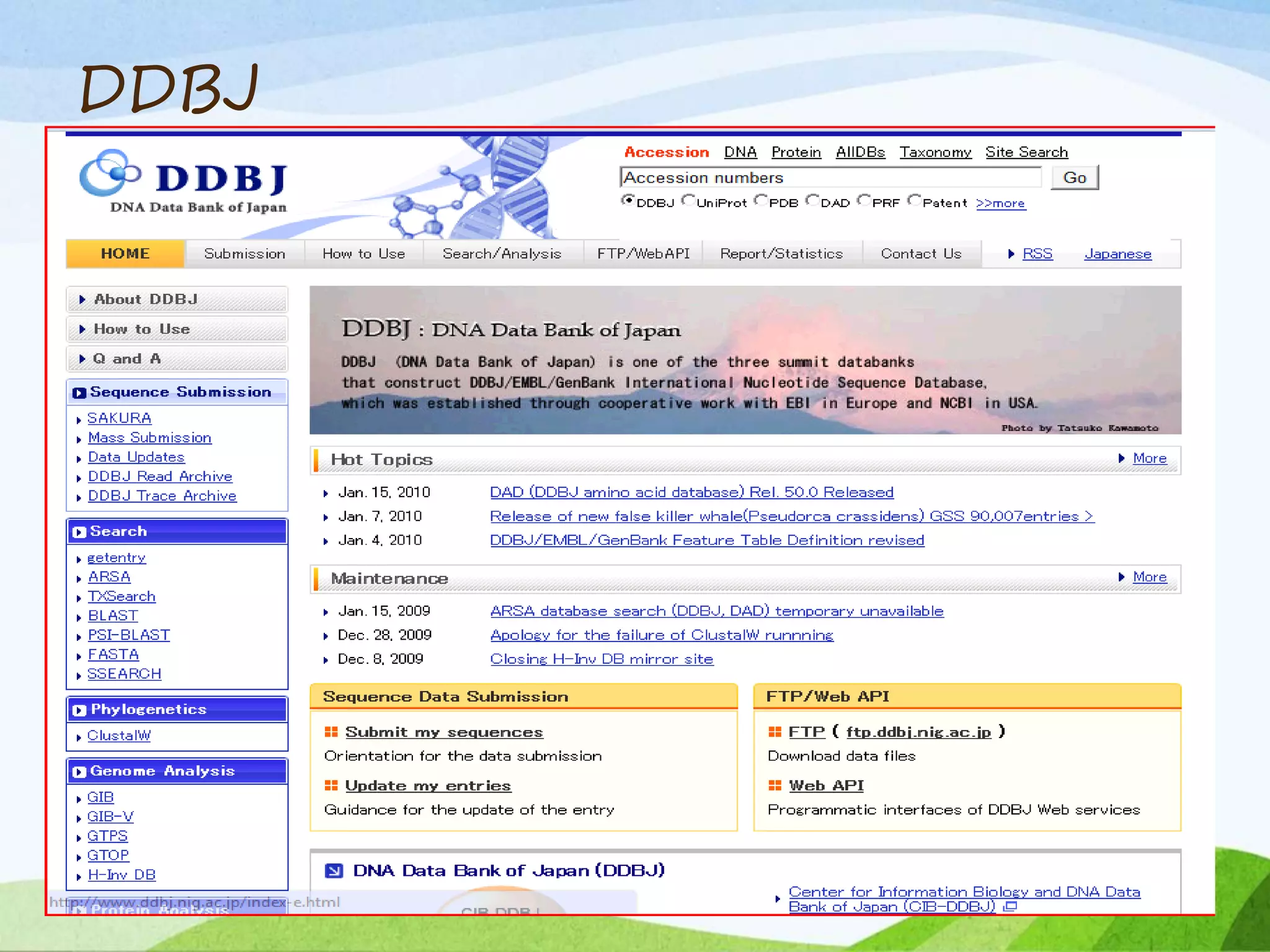Expand the About DDBJ sidebar item
Viewport: 1270px width, 952px height.
pos(177,299)
